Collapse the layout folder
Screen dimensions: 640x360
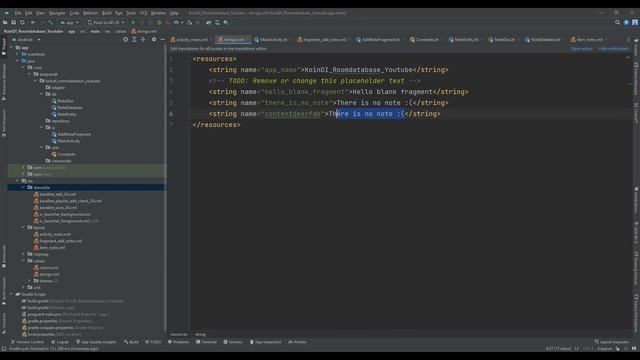point(24,227)
